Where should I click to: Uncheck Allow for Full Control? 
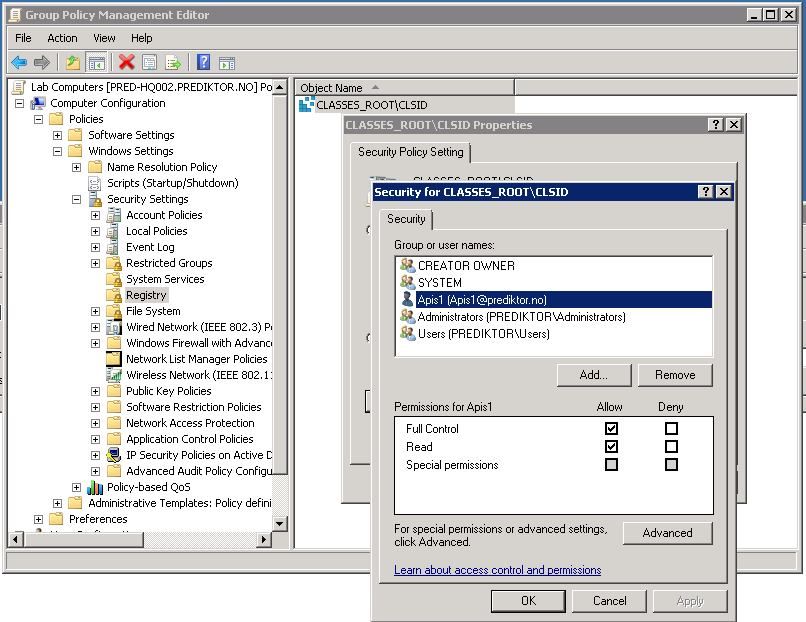pos(611,429)
